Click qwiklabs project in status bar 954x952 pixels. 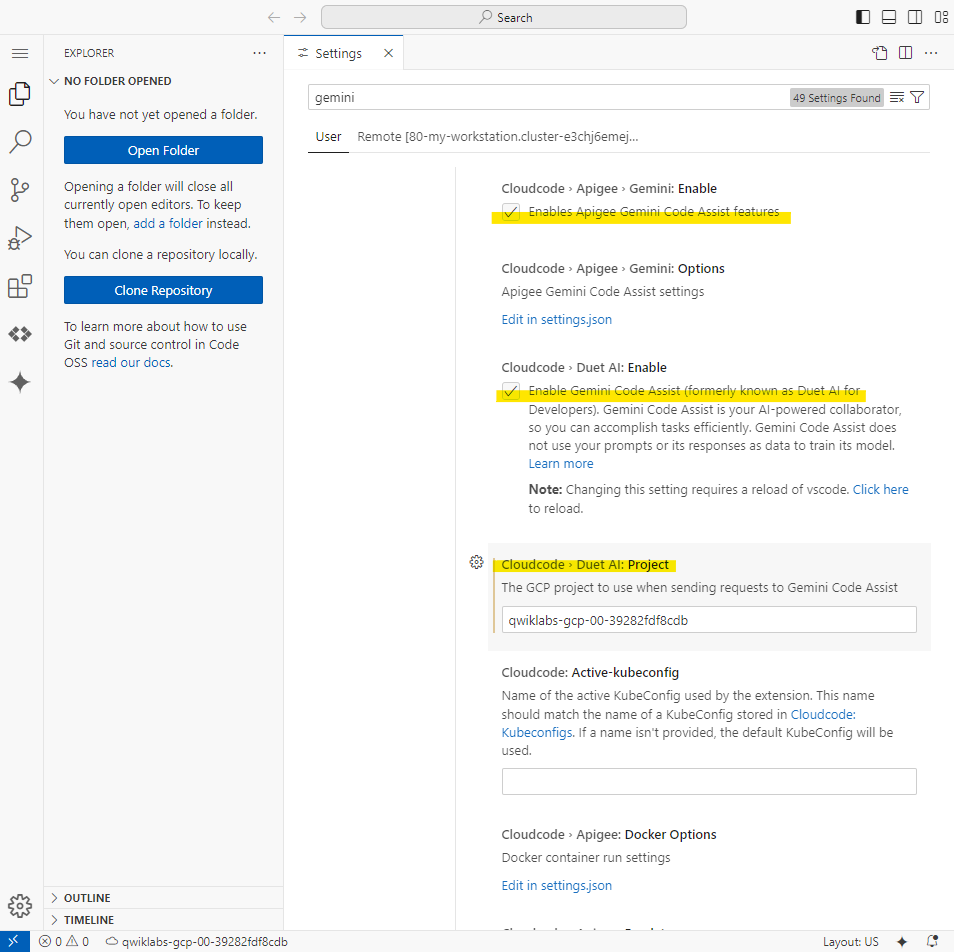pyautogui.click(x=197, y=942)
